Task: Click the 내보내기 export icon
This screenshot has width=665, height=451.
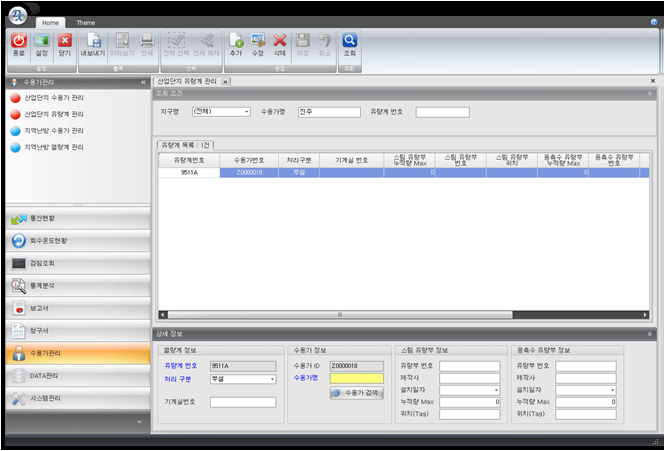Action: (92, 42)
